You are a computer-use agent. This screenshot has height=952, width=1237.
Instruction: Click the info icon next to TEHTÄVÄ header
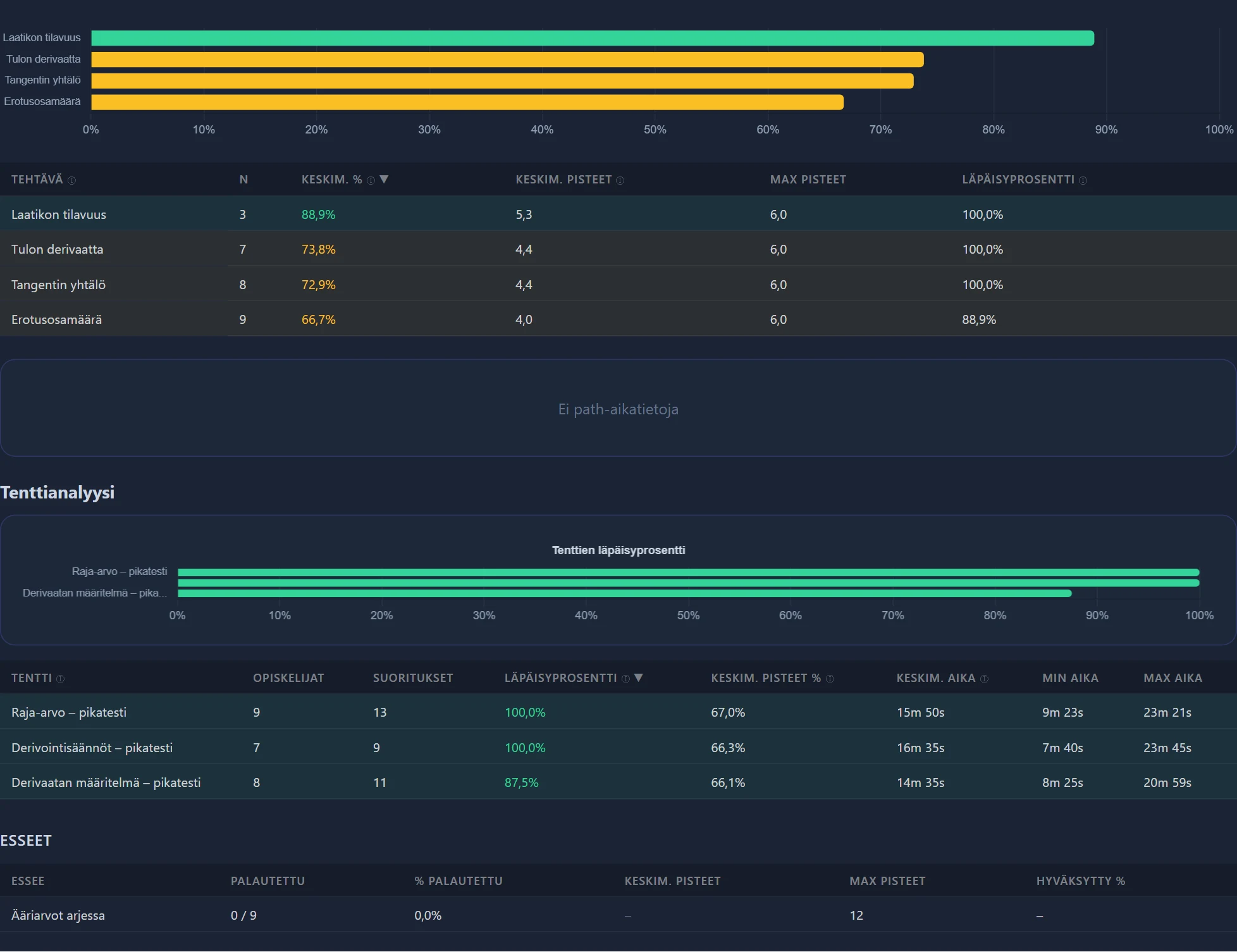point(71,180)
